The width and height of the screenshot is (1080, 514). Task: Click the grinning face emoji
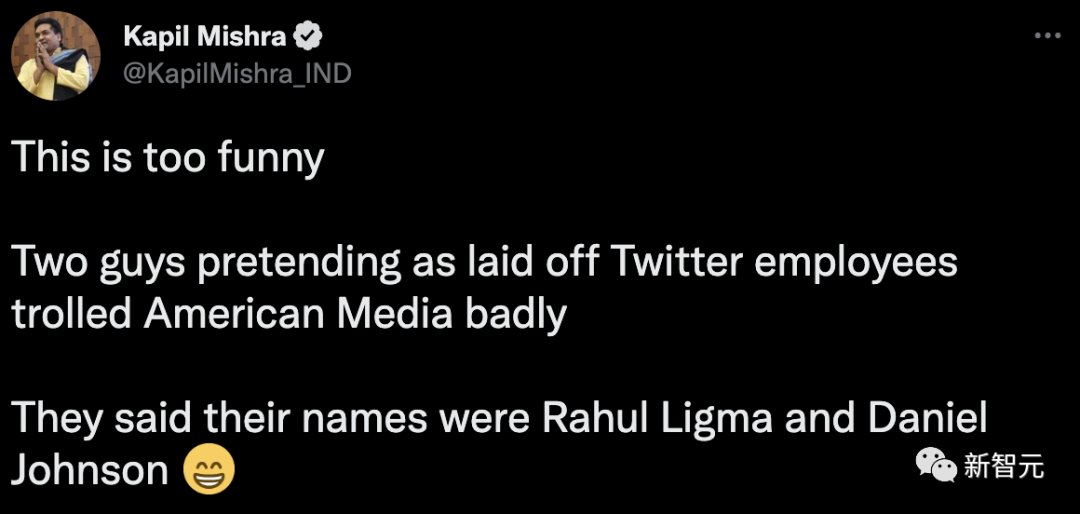tap(209, 469)
